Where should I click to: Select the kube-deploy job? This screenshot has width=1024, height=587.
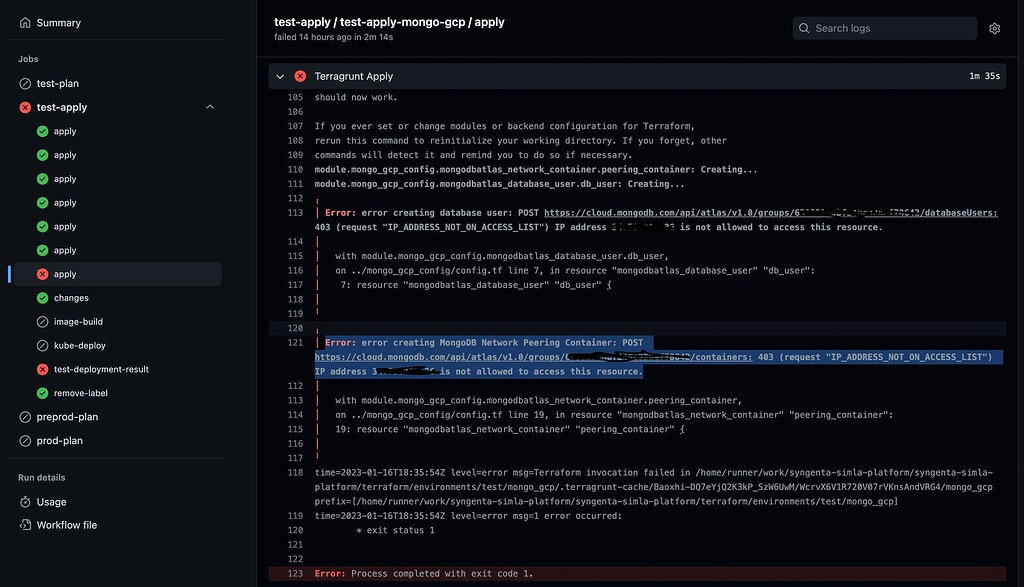[79, 346]
